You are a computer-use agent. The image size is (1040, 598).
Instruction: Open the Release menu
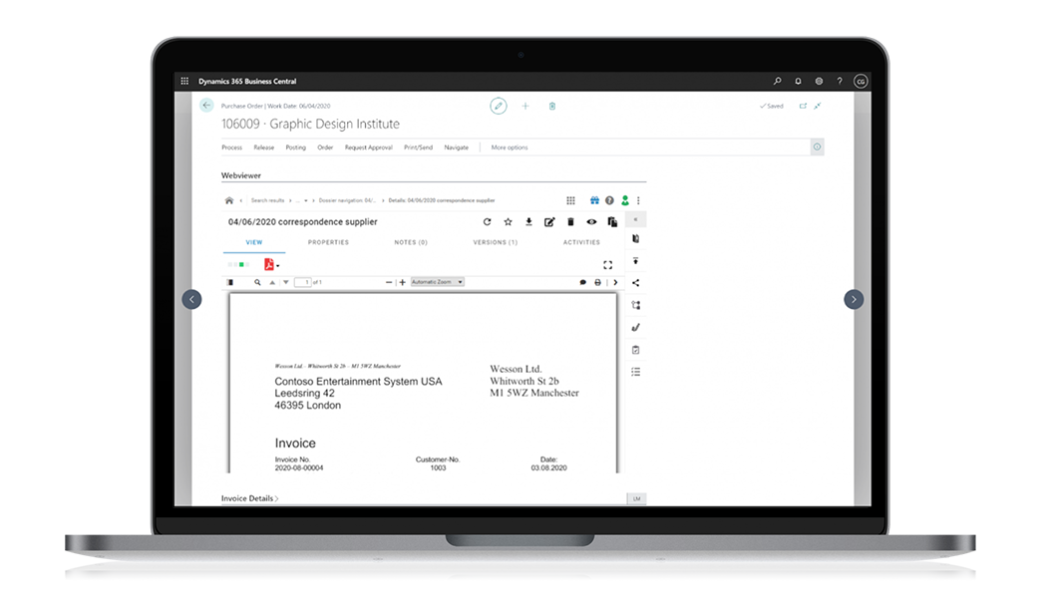tap(264, 148)
